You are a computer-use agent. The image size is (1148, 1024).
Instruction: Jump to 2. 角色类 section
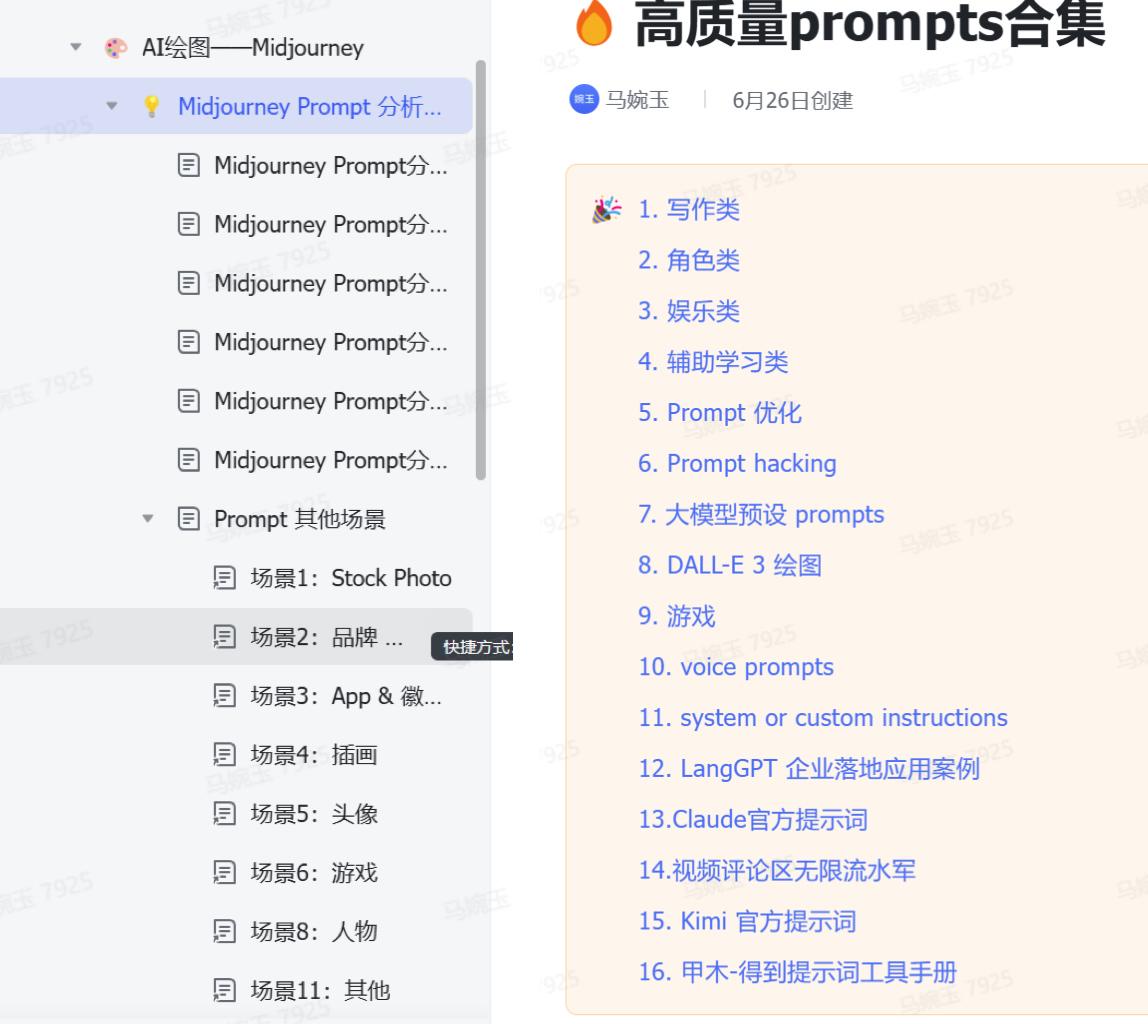689,261
